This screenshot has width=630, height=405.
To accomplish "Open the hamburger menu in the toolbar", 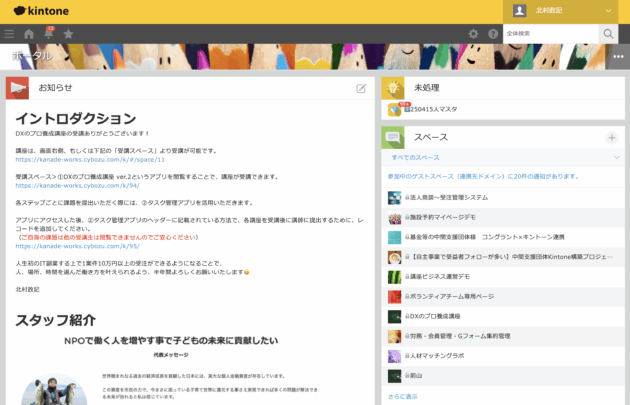I will 9,34.
